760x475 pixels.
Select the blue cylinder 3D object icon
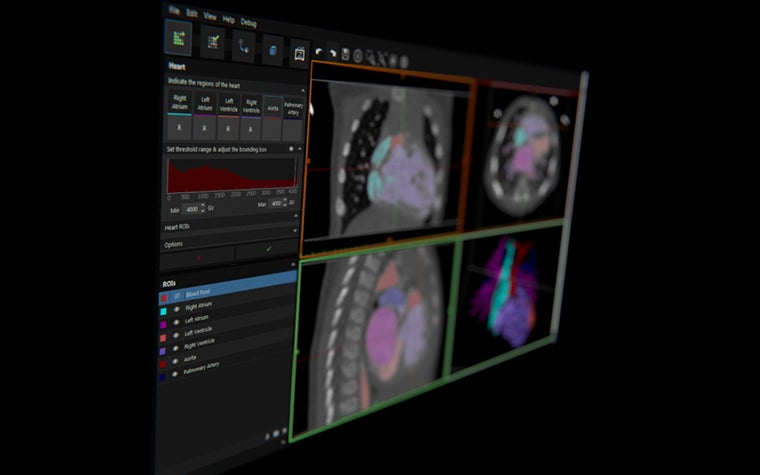272,51
